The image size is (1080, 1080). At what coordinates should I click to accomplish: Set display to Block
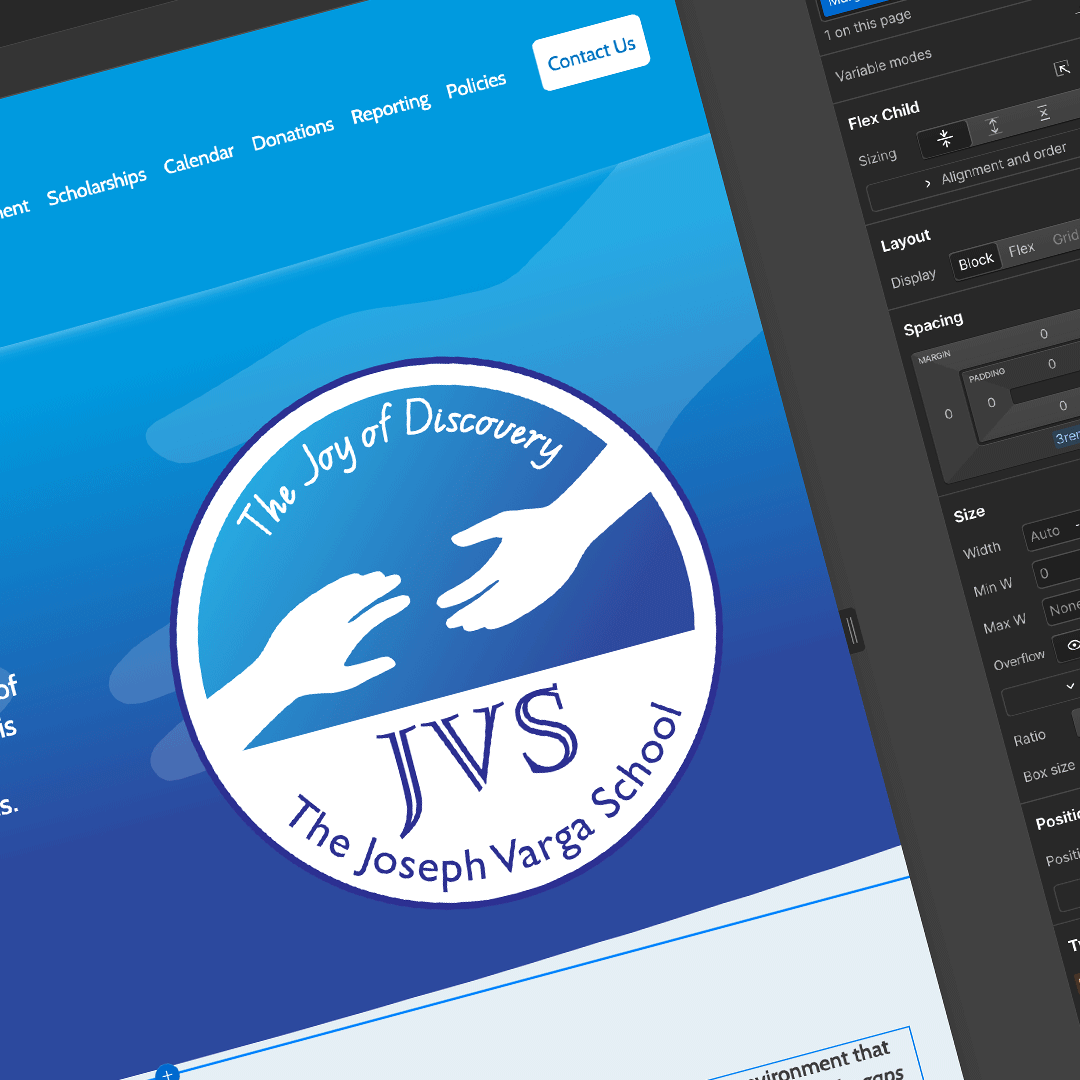point(976,262)
